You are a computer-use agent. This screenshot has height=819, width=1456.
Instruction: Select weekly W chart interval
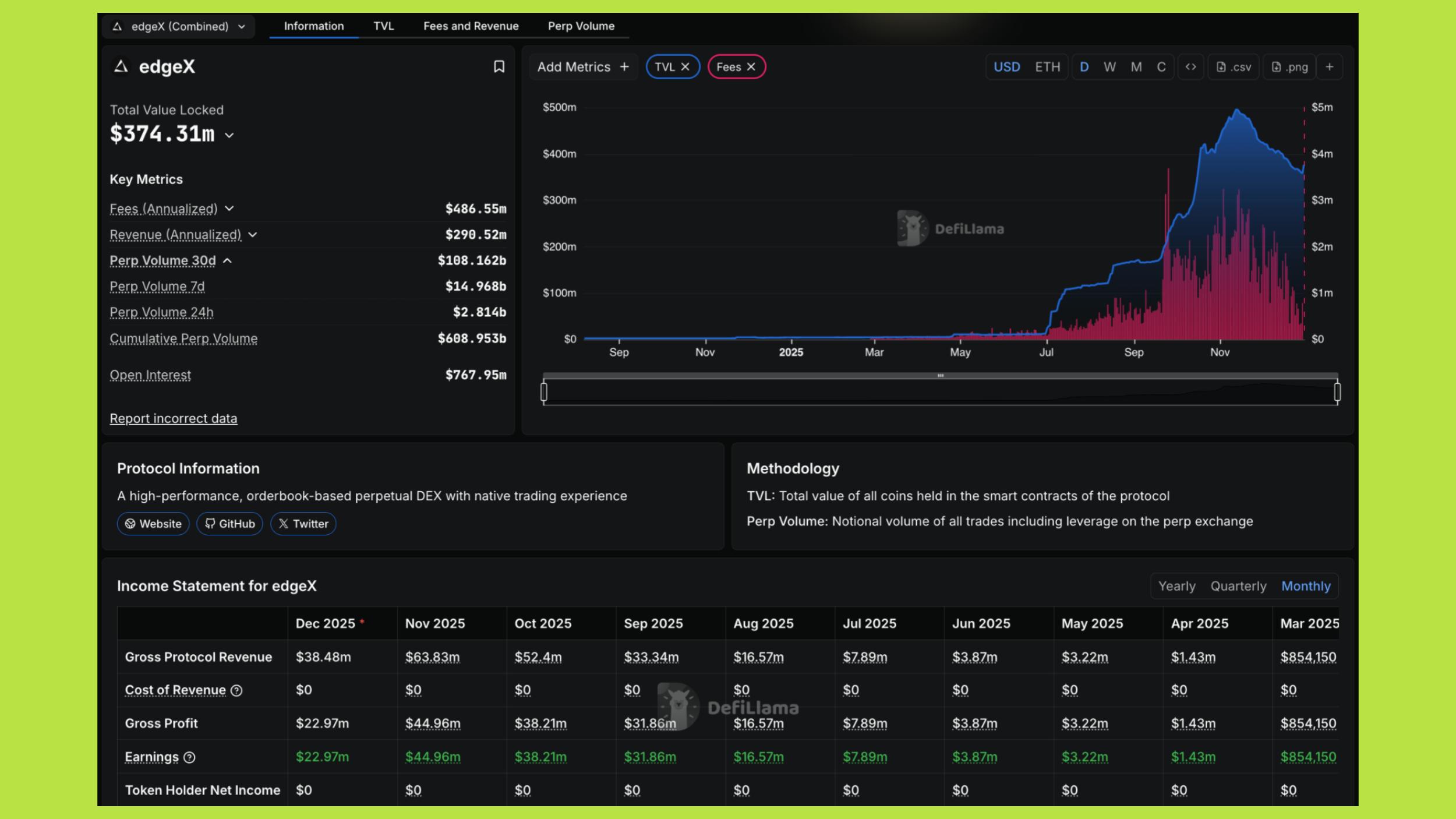(1109, 67)
